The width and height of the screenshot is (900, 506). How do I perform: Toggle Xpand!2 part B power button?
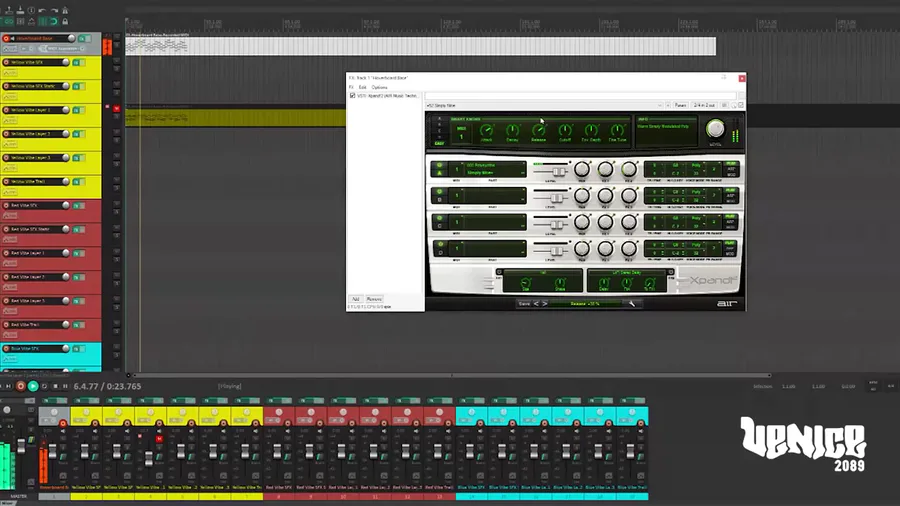pos(440,192)
